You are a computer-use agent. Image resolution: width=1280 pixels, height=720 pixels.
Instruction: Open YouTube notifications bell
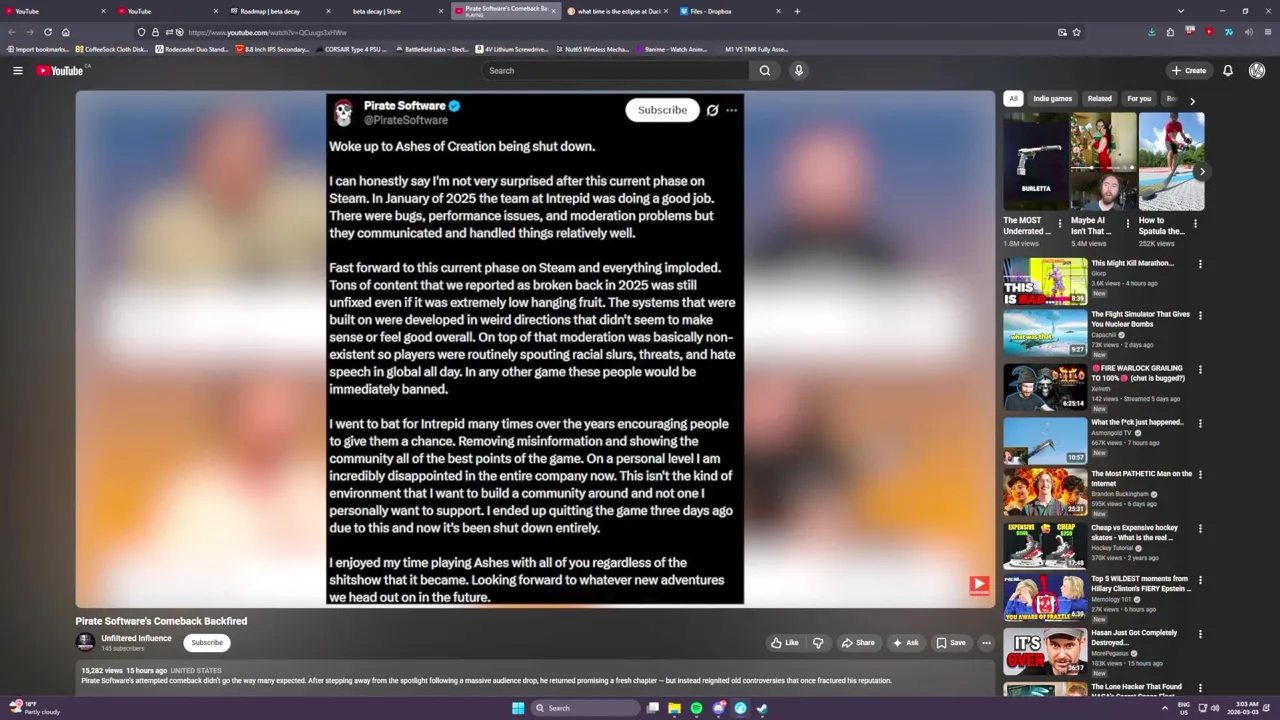1227,70
